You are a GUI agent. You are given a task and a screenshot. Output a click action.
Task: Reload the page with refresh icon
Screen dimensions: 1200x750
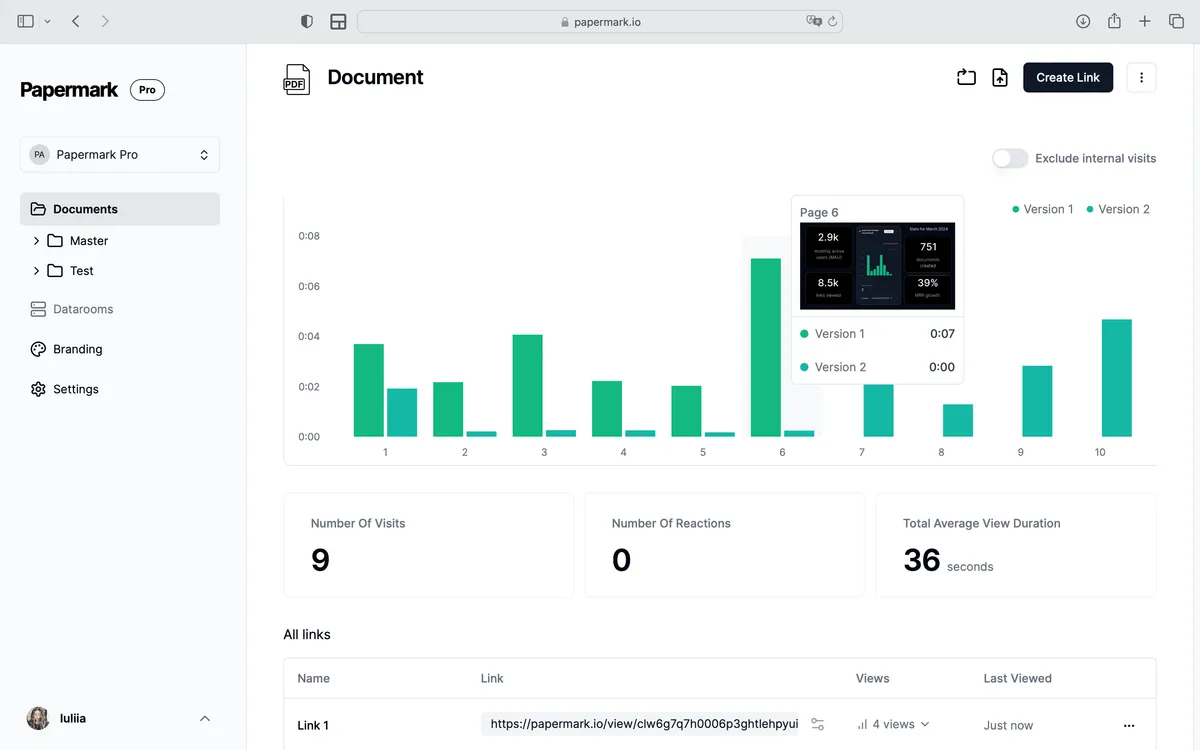point(832,21)
